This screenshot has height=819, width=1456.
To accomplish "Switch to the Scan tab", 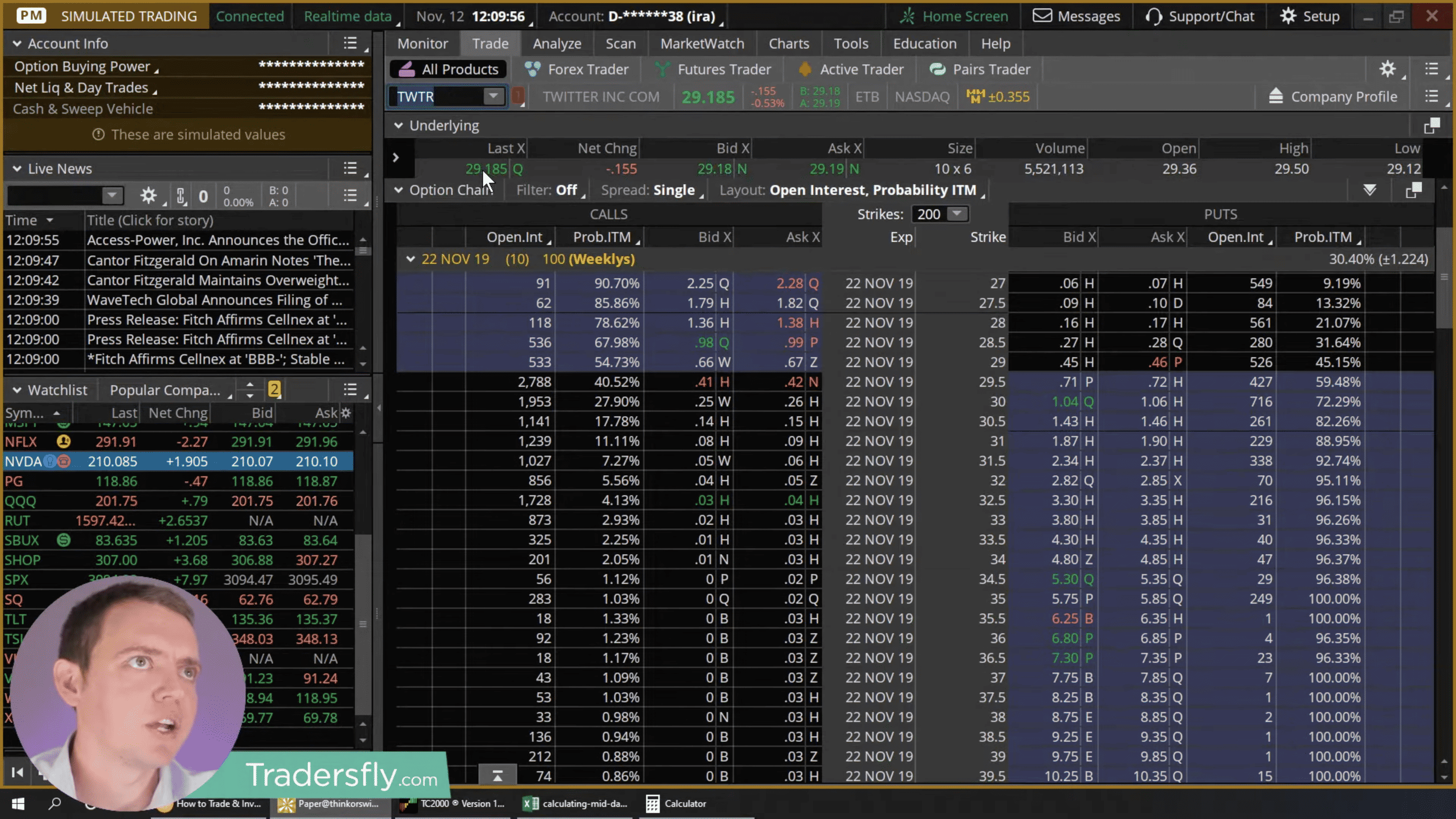I will click(621, 43).
